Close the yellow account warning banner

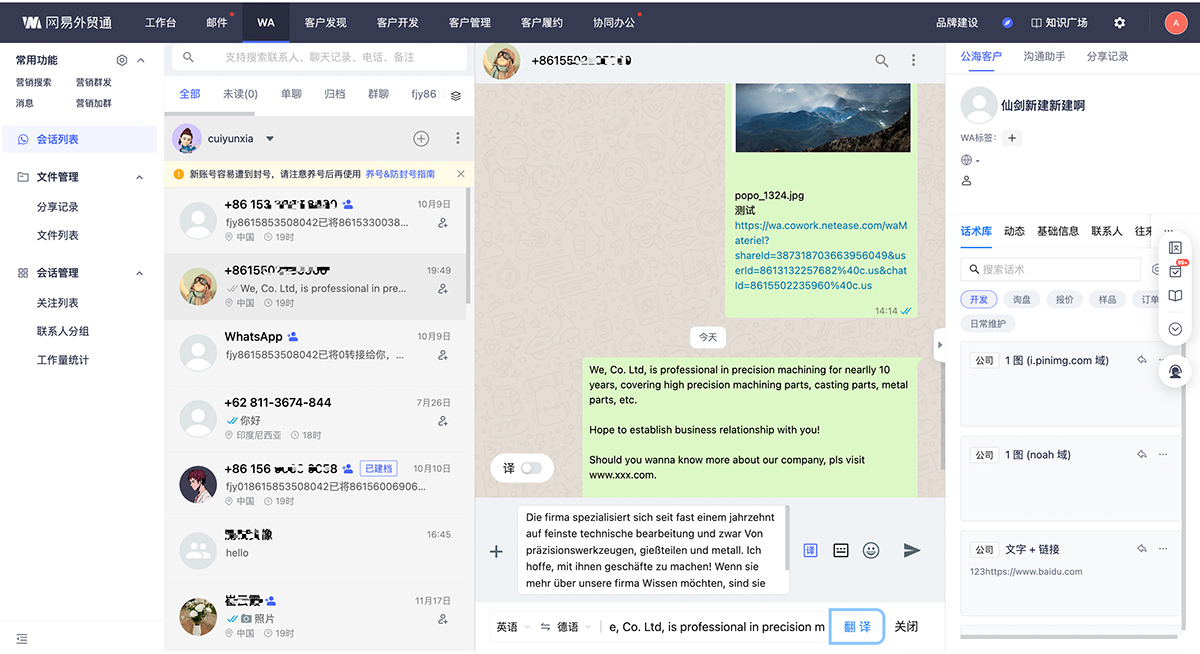tap(460, 174)
